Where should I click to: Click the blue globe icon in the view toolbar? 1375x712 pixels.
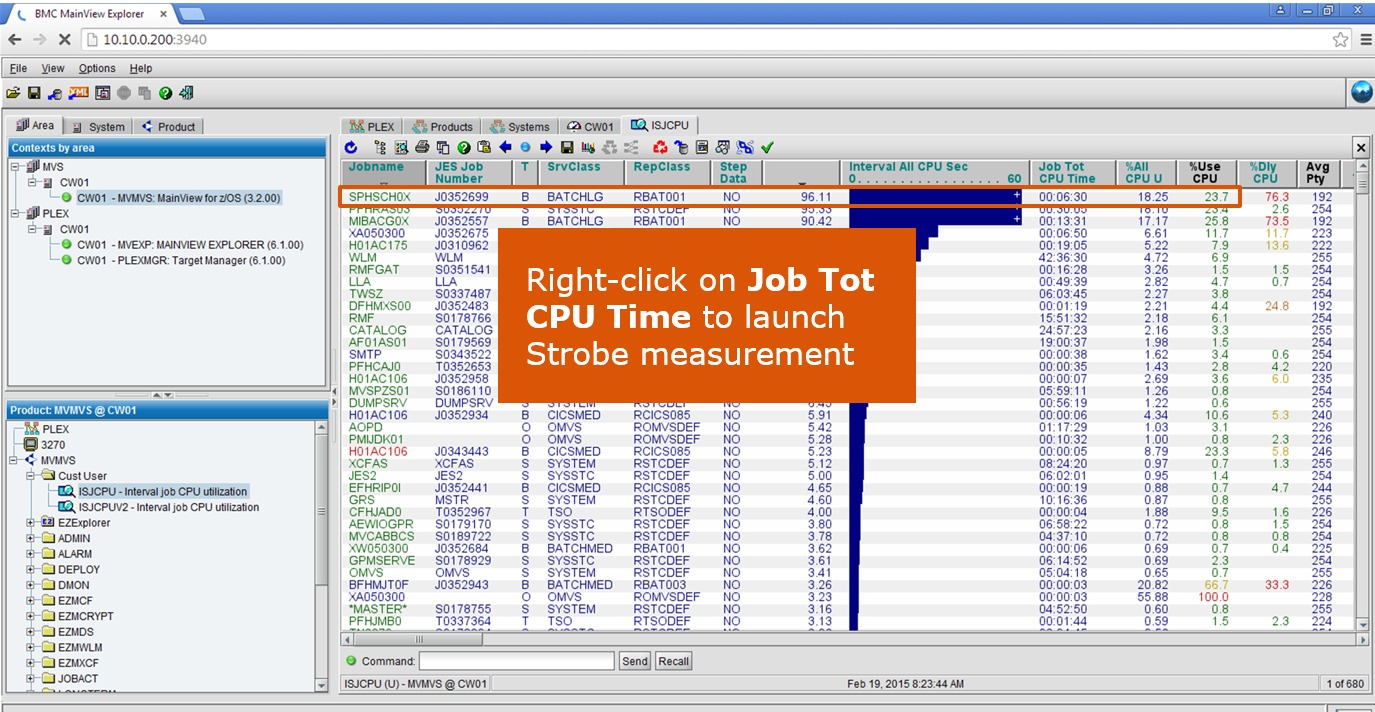[525, 147]
